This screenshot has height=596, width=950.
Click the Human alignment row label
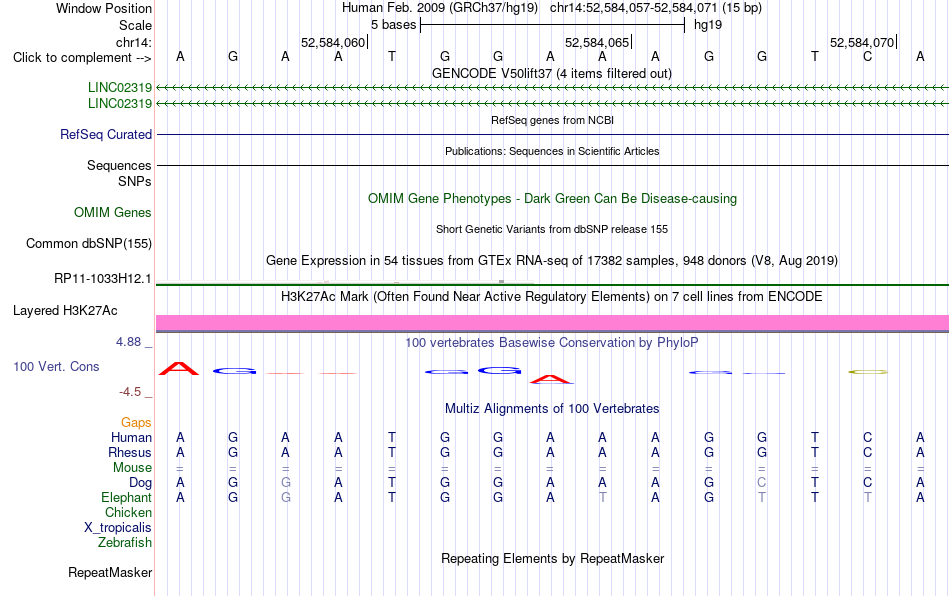(131, 437)
